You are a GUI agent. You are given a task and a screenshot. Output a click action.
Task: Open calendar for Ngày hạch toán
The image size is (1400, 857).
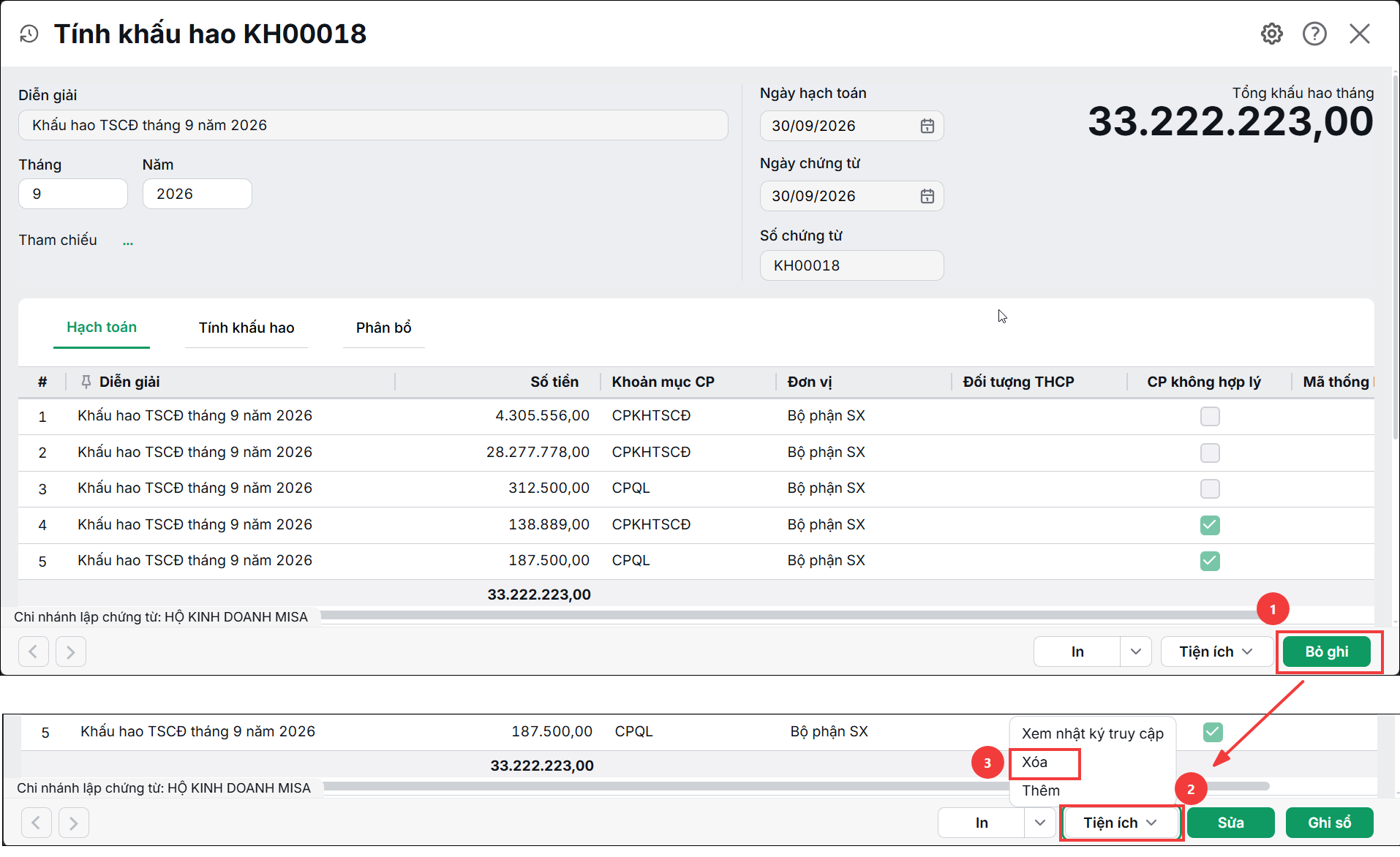click(927, 126)
